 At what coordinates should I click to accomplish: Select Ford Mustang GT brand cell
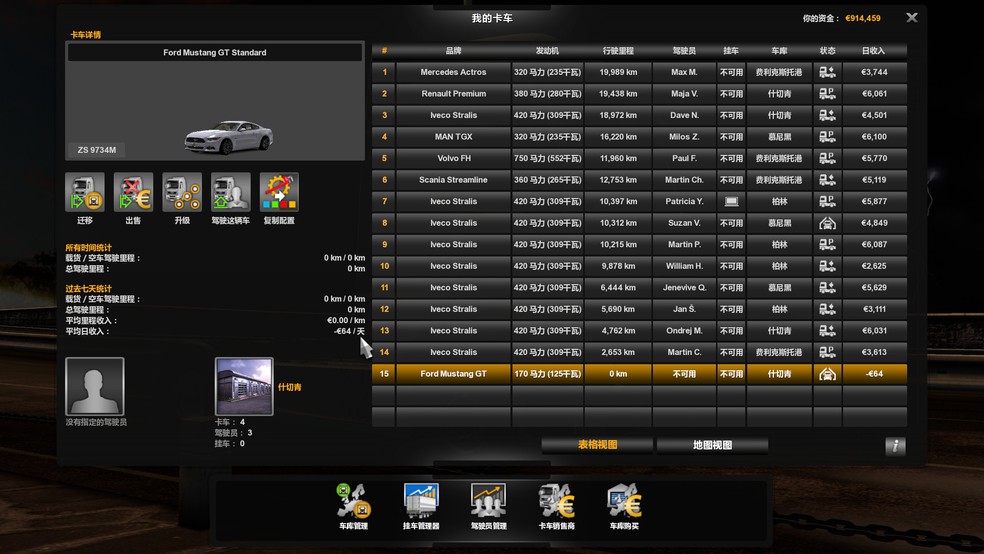(x=453, y=374)
